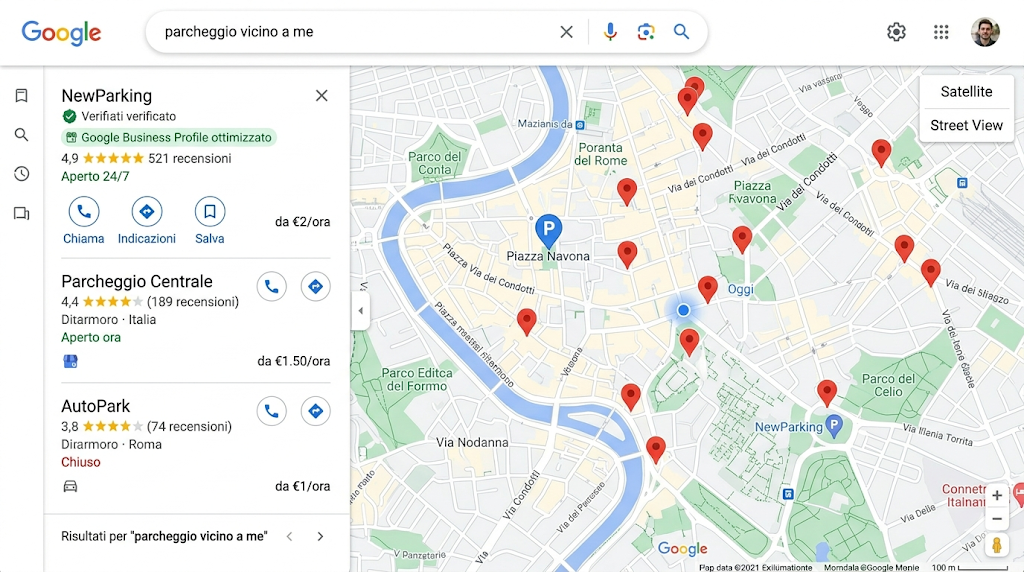Select the Street View pegman icon

(x=997, y=545)
